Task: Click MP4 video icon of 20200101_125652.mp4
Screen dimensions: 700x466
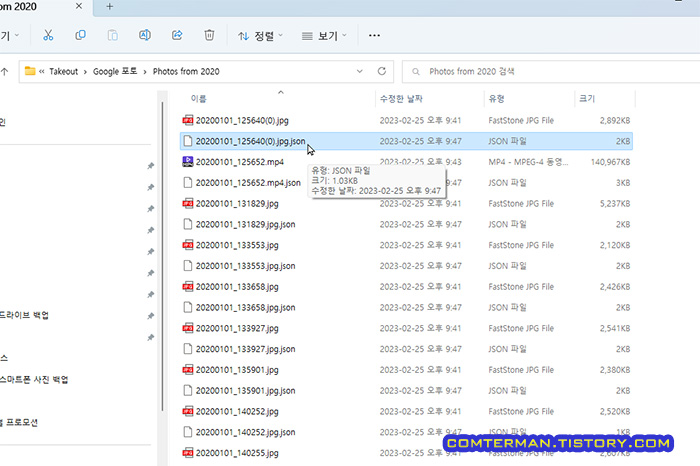Action: [188, 162]
